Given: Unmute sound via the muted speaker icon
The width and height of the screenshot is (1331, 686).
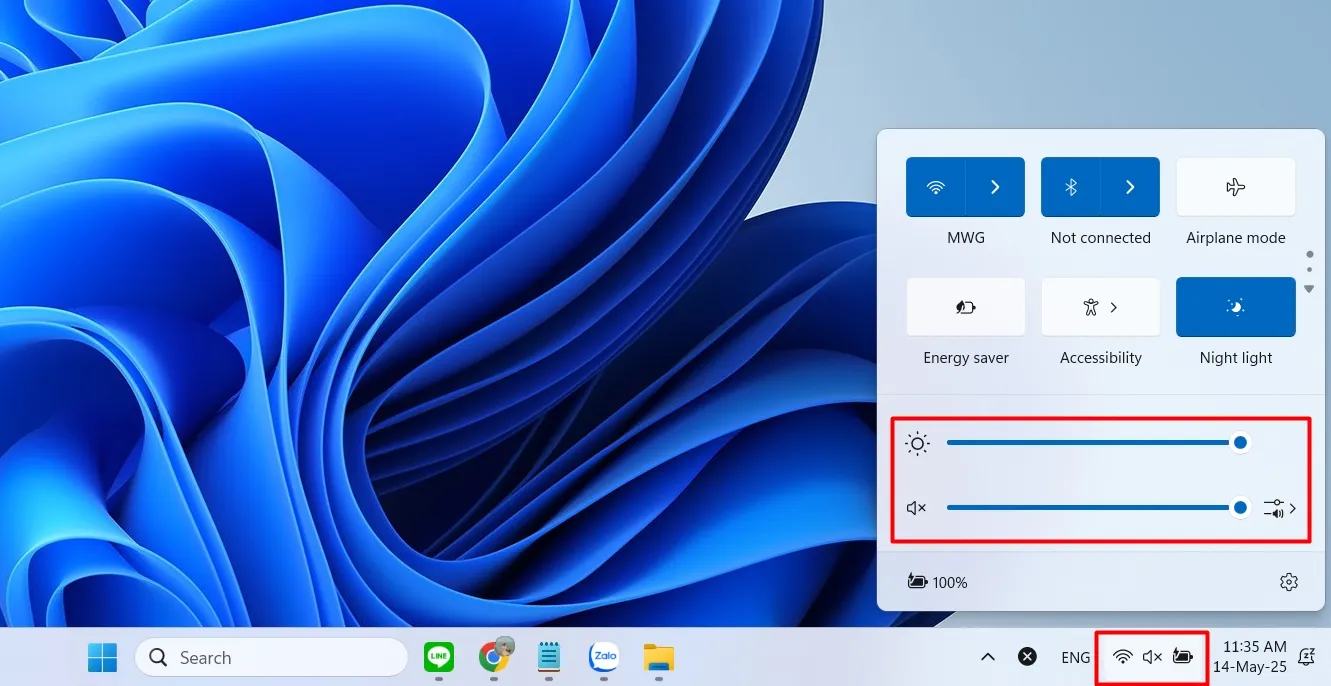Looking at the screenshot, I should tap(916, 507).
